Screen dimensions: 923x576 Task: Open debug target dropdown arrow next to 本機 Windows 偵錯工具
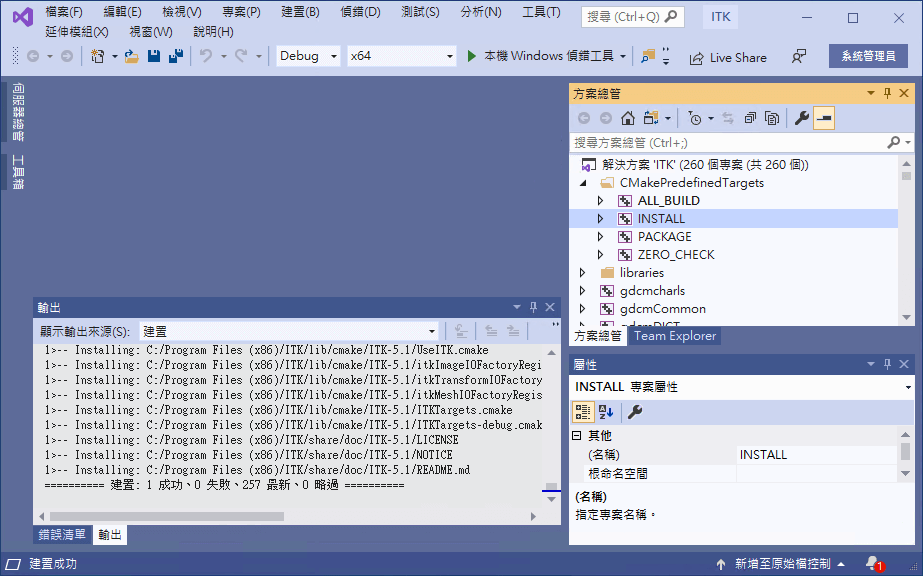tap(623, 56)
